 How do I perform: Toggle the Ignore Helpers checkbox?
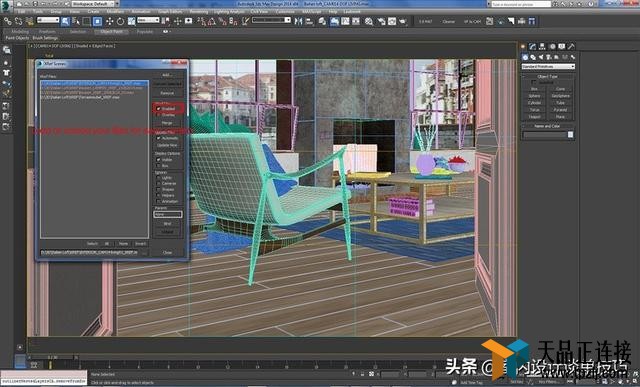tap(158, 196)
